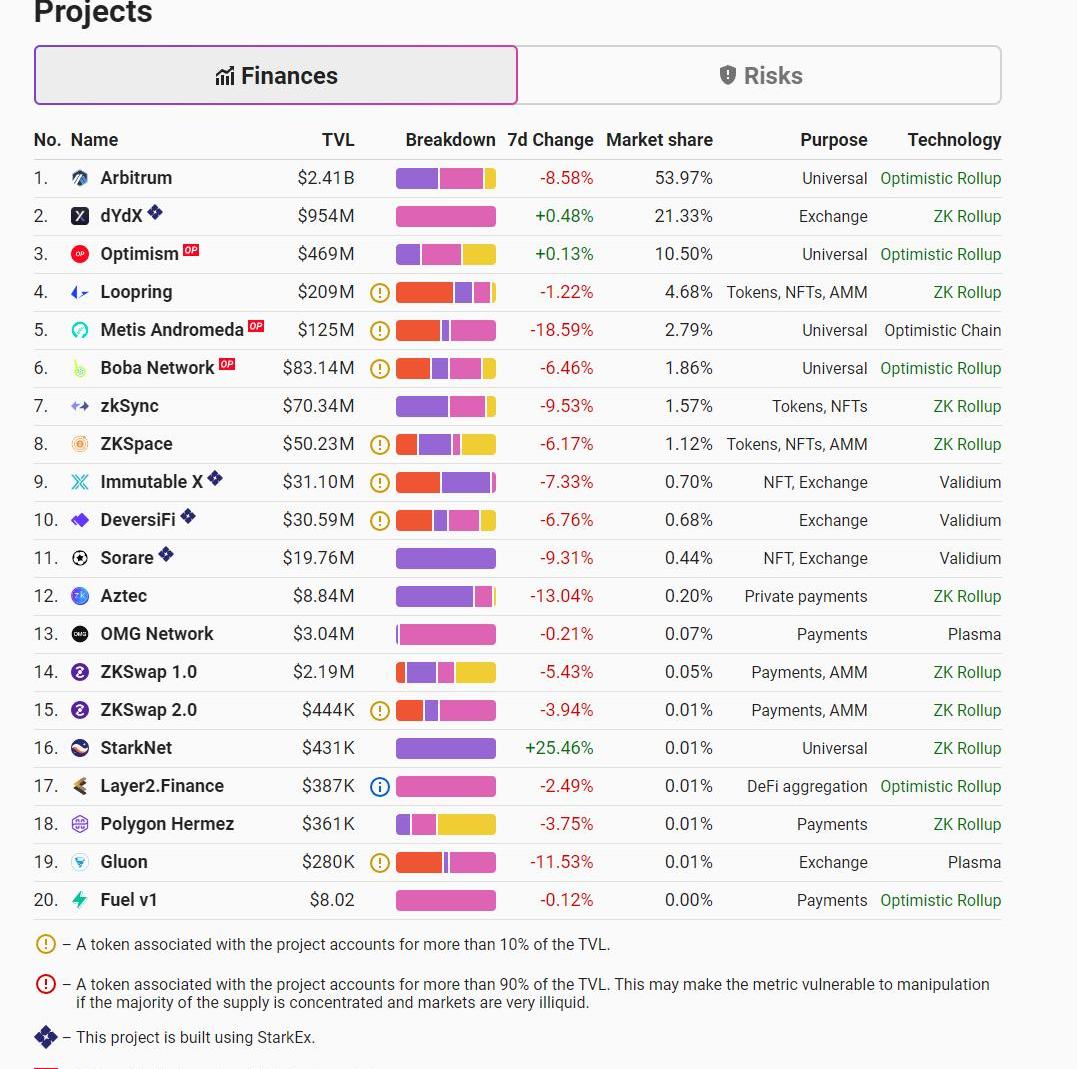Click the Sorare soccer ball logo

[x=80, y=558]
